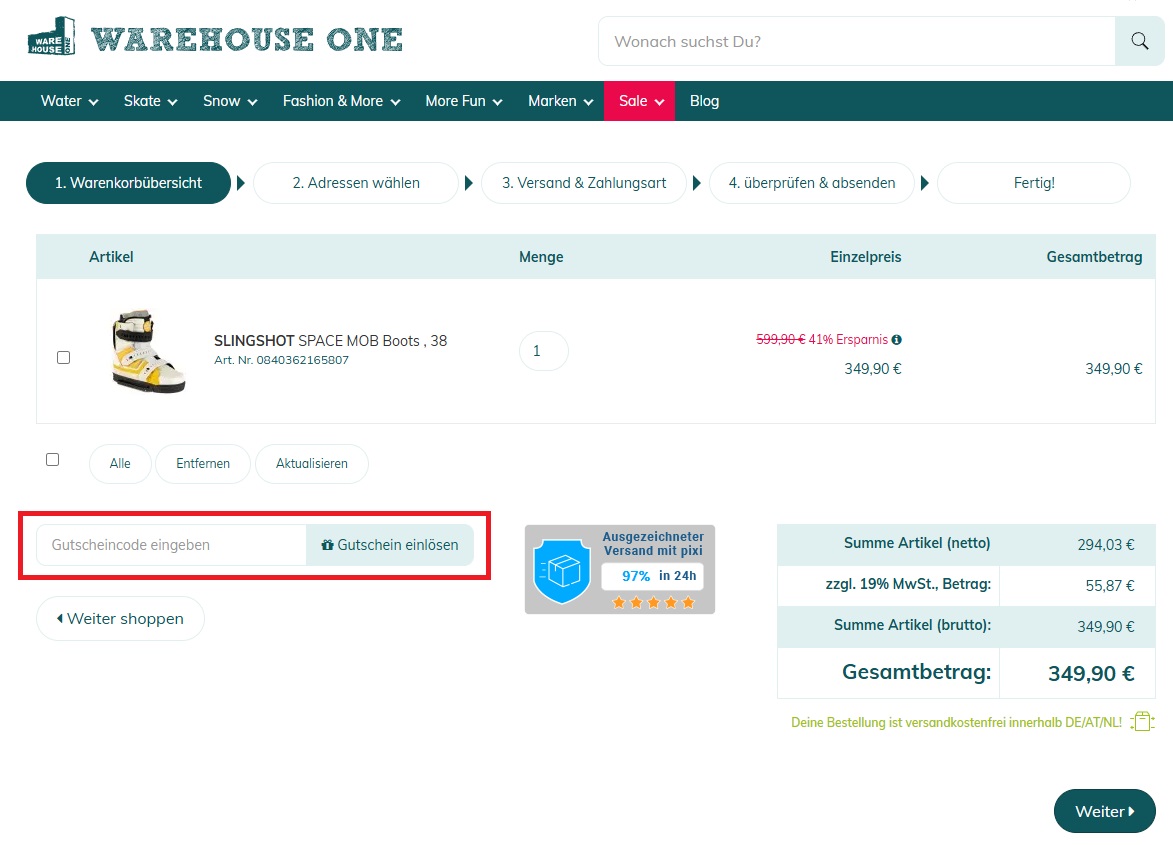Tick the select-all checkbox beside Alle
Image resolution: width=1173 pixels, height=845 pixels.
[x=52, y=459]
